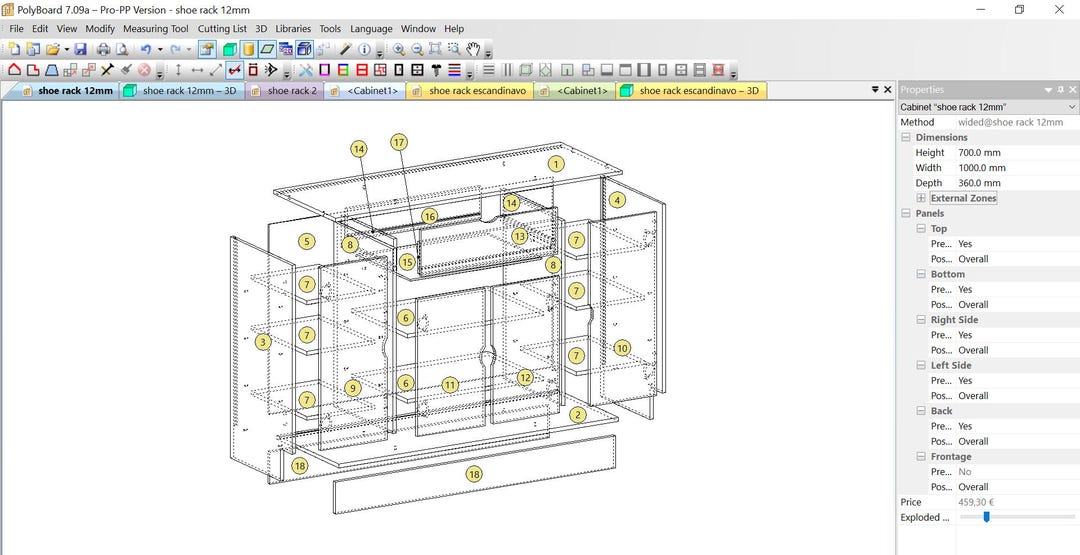Open the Measuring Tool menu
Viewport: 1080px width, 555px height.
click(x=156, y=29)
